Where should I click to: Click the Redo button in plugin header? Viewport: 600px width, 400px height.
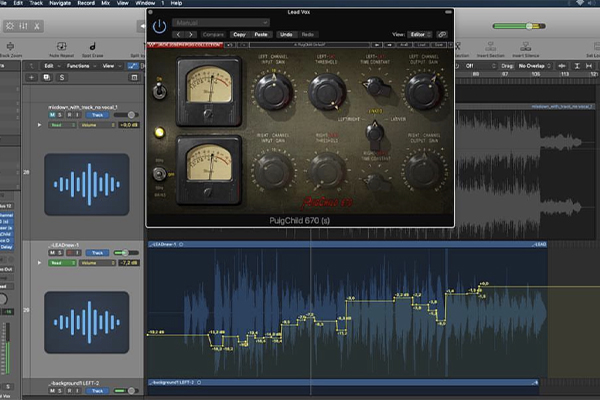[308, 34]
